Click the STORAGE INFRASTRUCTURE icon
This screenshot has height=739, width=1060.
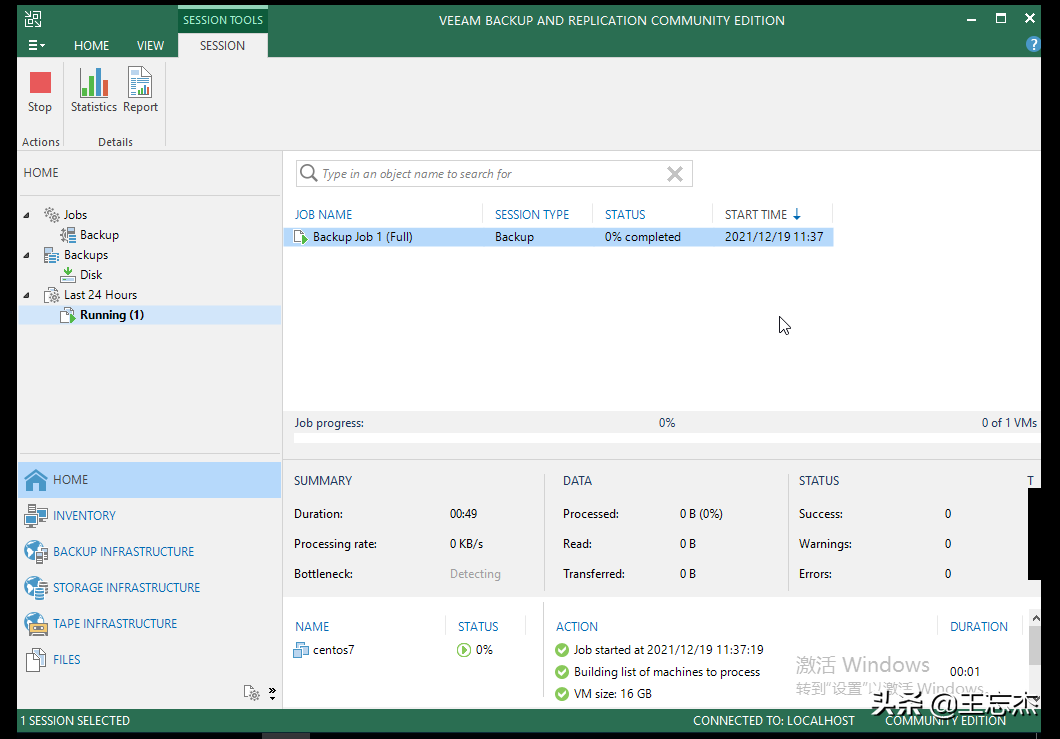(x=36, y=588)
